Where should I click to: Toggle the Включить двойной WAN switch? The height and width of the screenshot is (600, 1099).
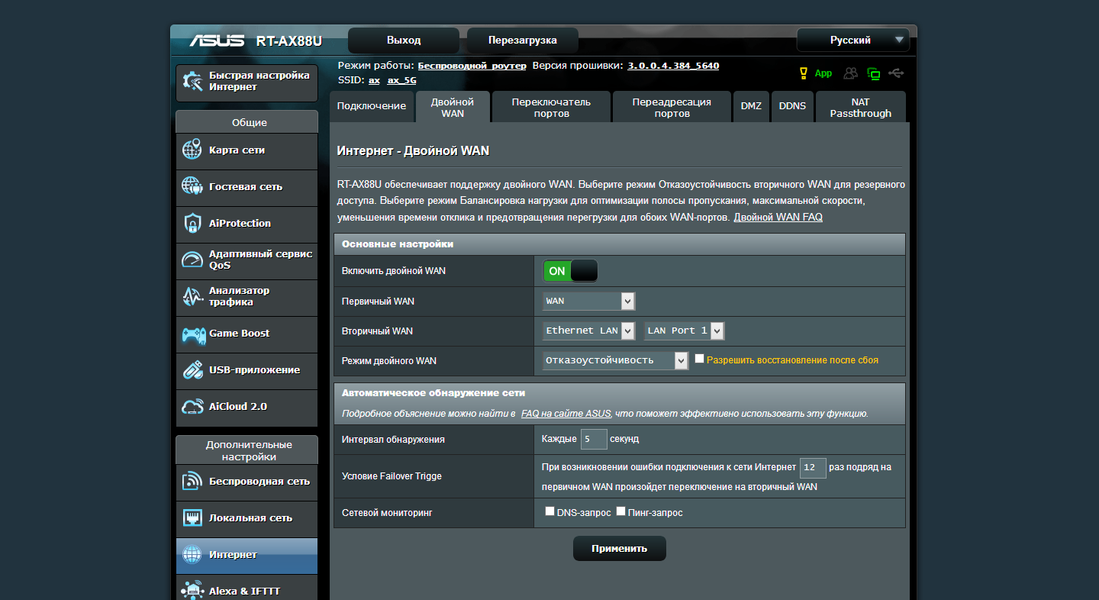click(570, 271)
